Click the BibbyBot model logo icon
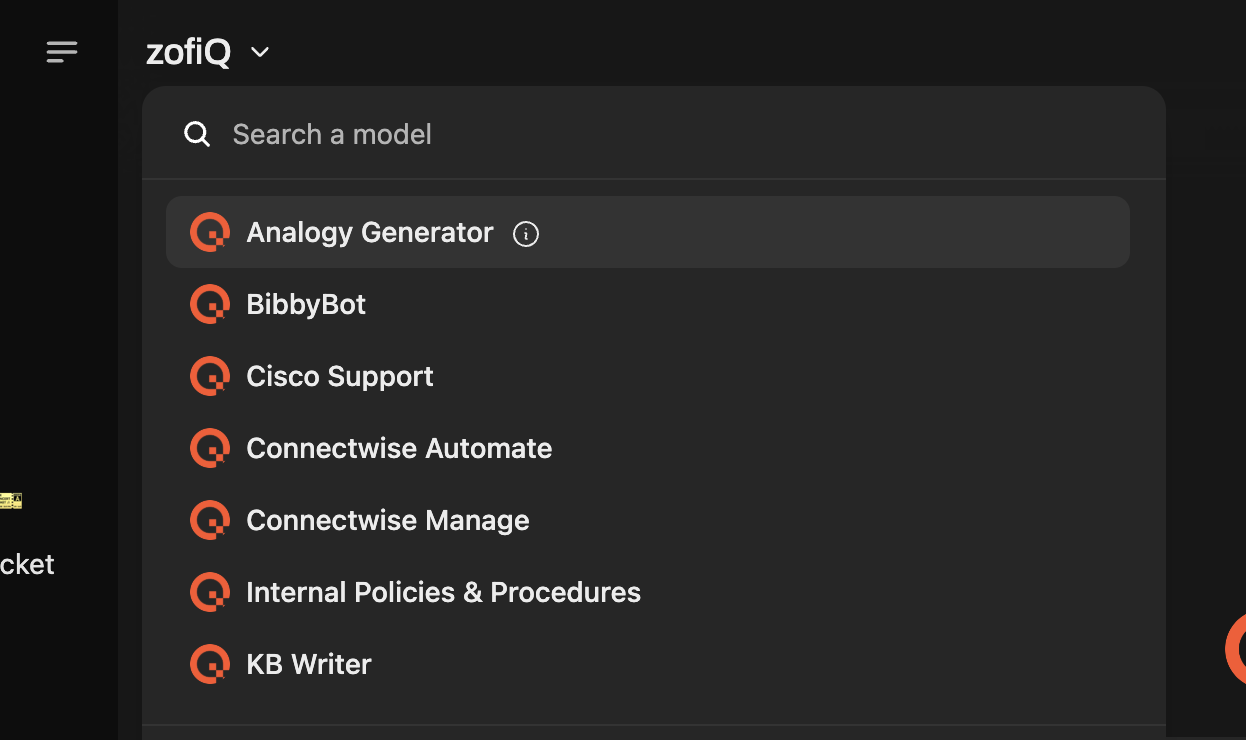Viewport: 1246px width, 740px height. [210, 304]
